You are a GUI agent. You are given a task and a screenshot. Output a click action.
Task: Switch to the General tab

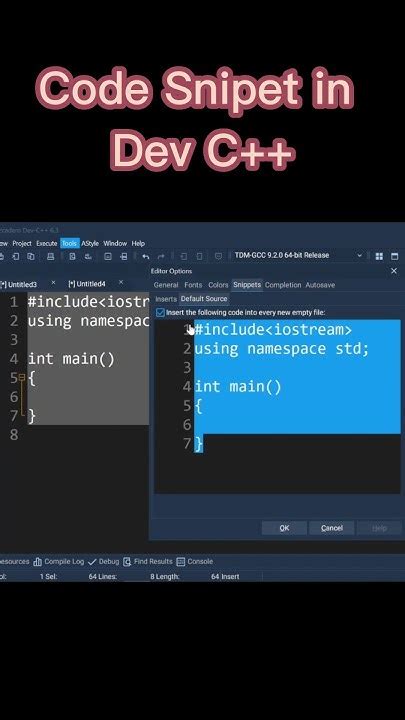click(166, 285)
